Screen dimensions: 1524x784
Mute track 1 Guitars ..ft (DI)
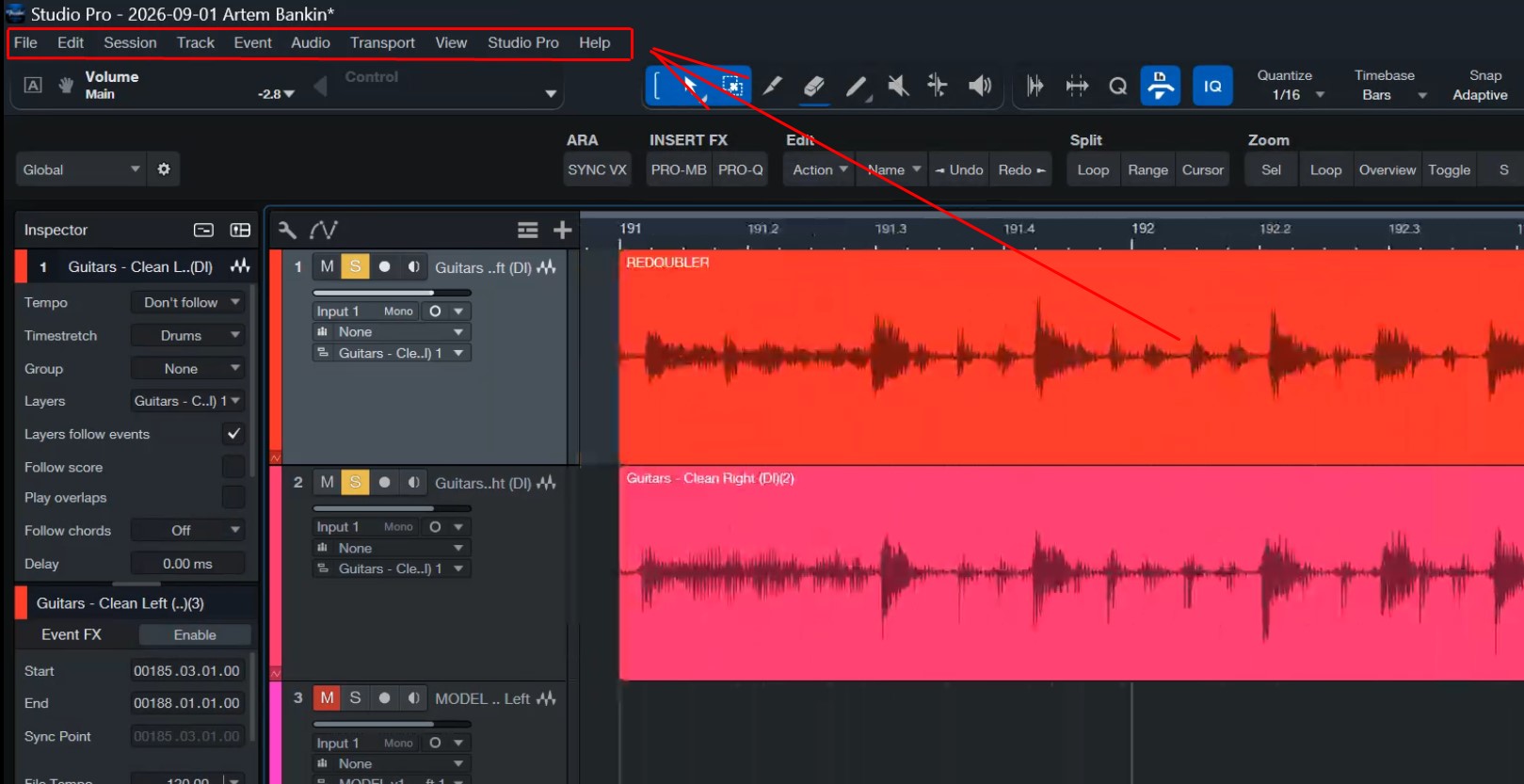click(327, 266)
